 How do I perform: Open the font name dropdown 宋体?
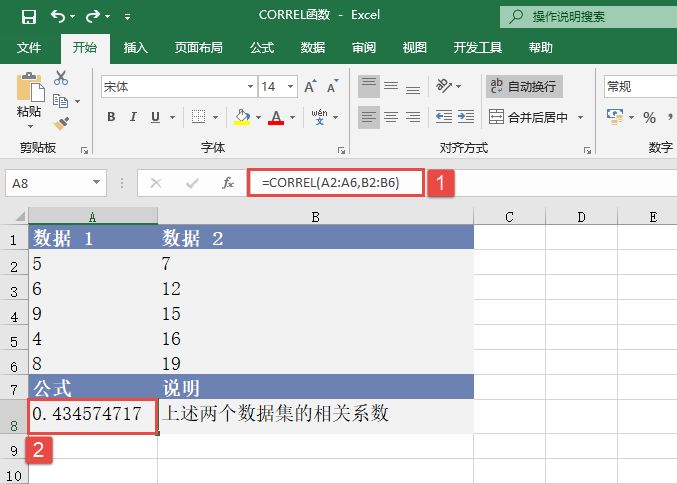tap(176, 87)
